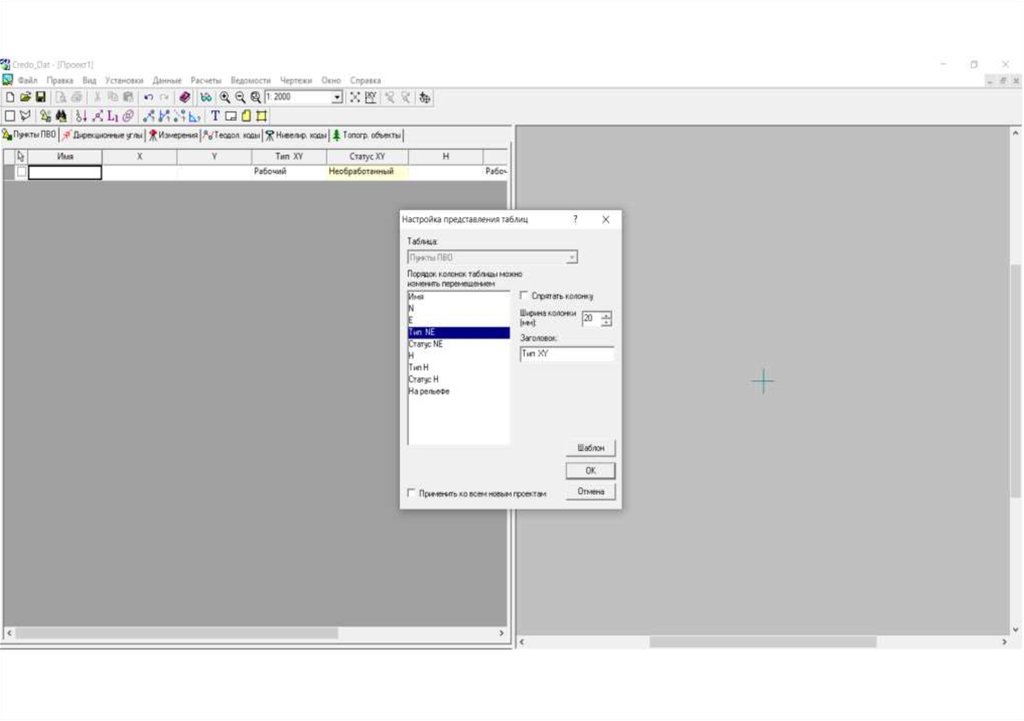Open the Таблица combo box dropdown
Screen dimensions: 1024x721
[571, 257]
